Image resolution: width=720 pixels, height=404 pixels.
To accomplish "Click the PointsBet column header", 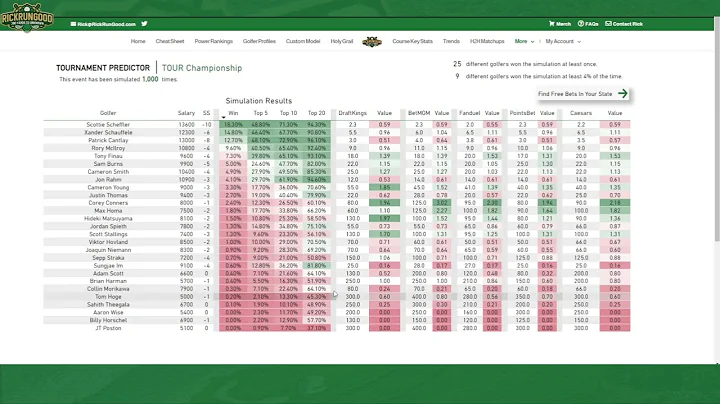I will (522, 113).
